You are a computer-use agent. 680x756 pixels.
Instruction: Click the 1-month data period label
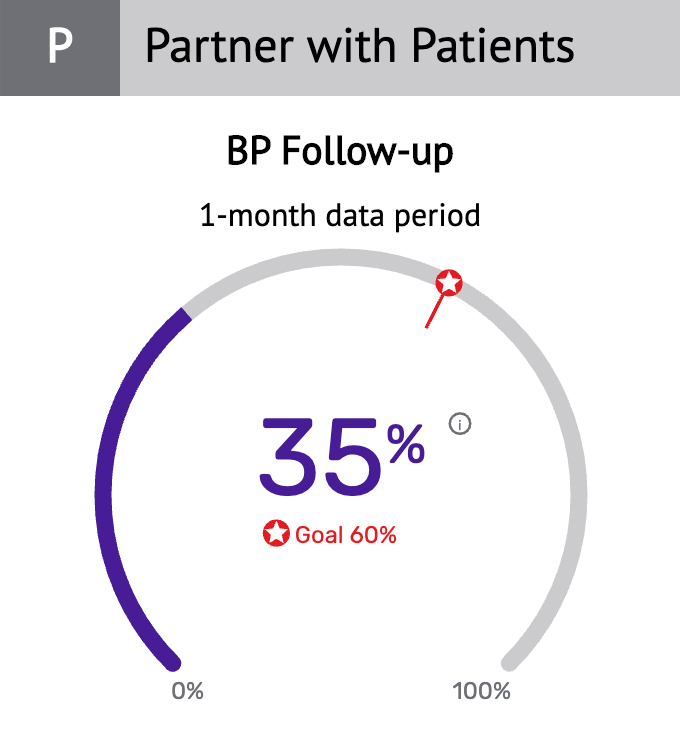coord(340,216)
